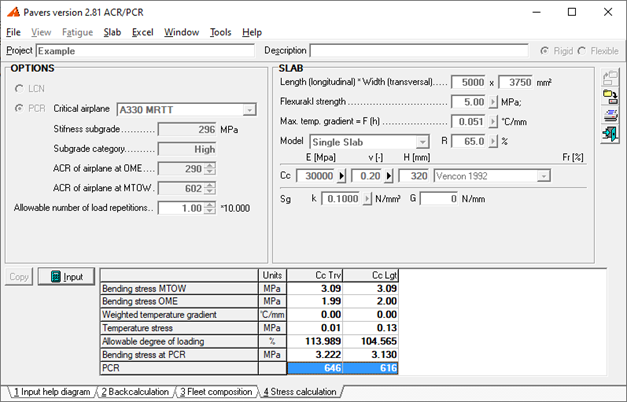Click the arrow button next to v value 0.20
The width and height of the screenshot is (627, 402).
[x=388, y=176]
